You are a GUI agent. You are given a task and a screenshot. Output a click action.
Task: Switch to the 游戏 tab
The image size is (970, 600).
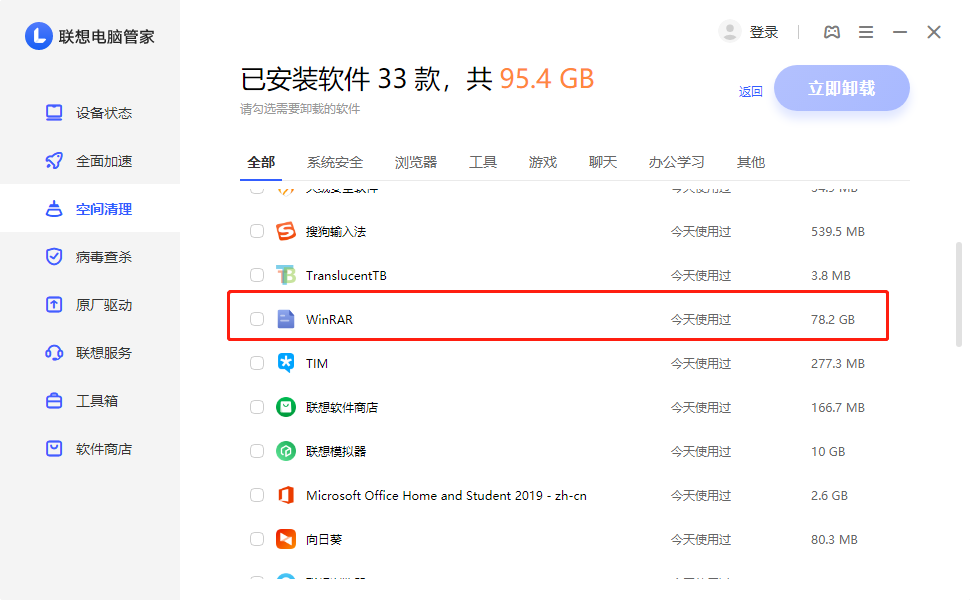coord(543,162)
